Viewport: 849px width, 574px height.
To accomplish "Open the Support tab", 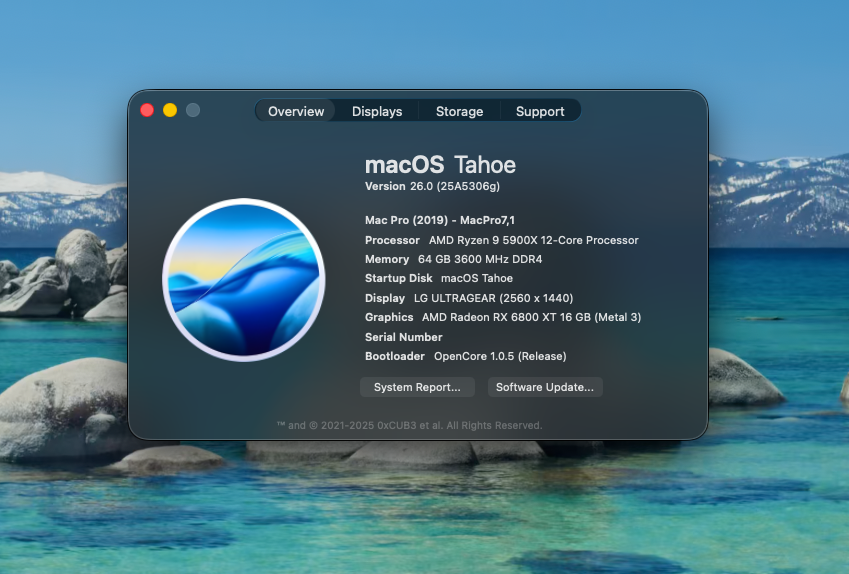I will pyautogui.click(x=540, y=111).
